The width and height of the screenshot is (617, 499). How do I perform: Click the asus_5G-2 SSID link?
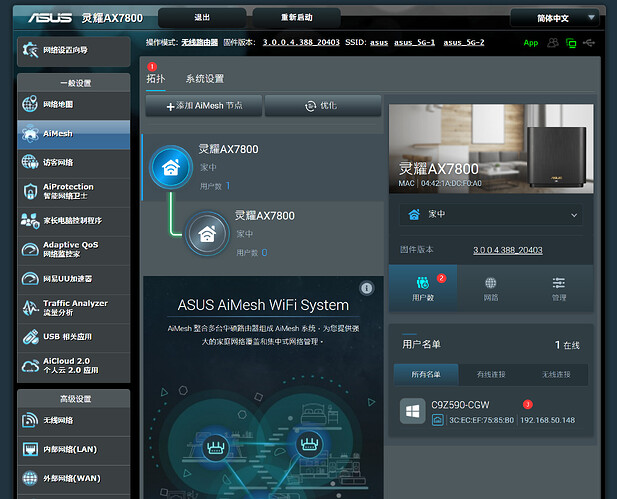point(464,43)
